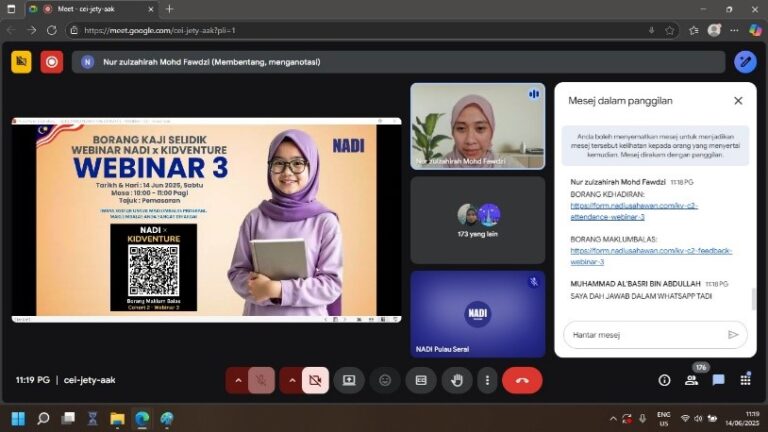Select the NADI Pulau Serai tile
Image resolution: width=768 pixels, height=432 pixels.
(478, 314)
